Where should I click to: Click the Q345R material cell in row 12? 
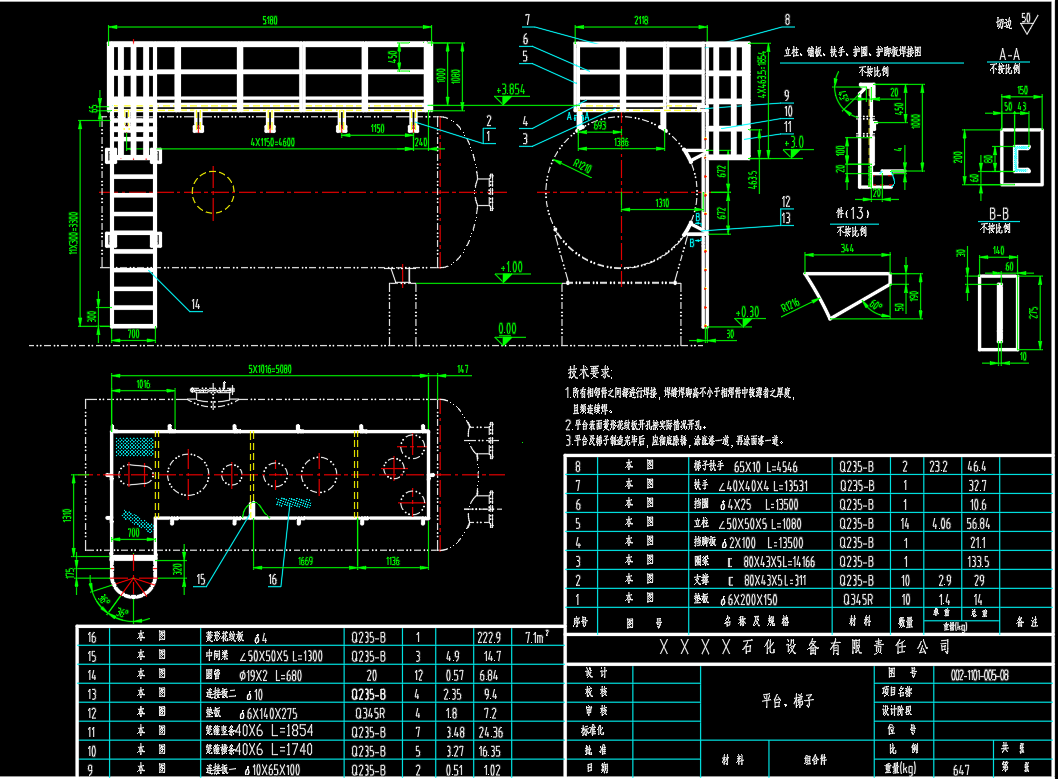click(x=368, y=713)
